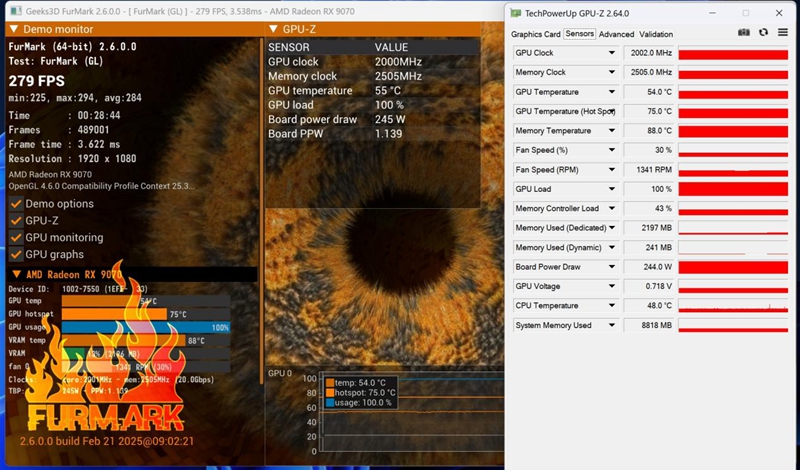
Task: Click the Board Power Draw value 244.0 W
Action: (648, 267)
